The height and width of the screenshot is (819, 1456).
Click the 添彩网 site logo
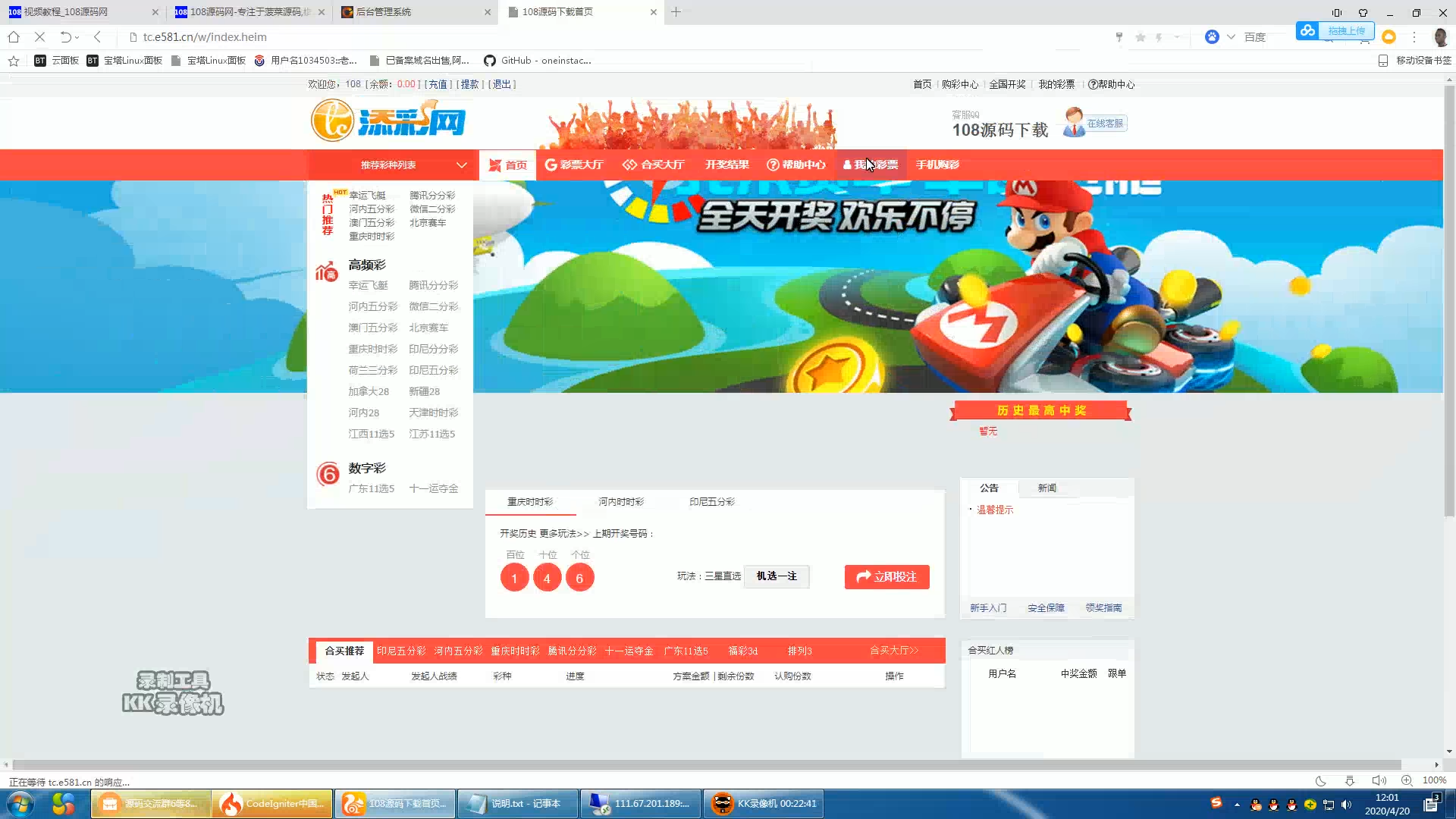point(388,121)
